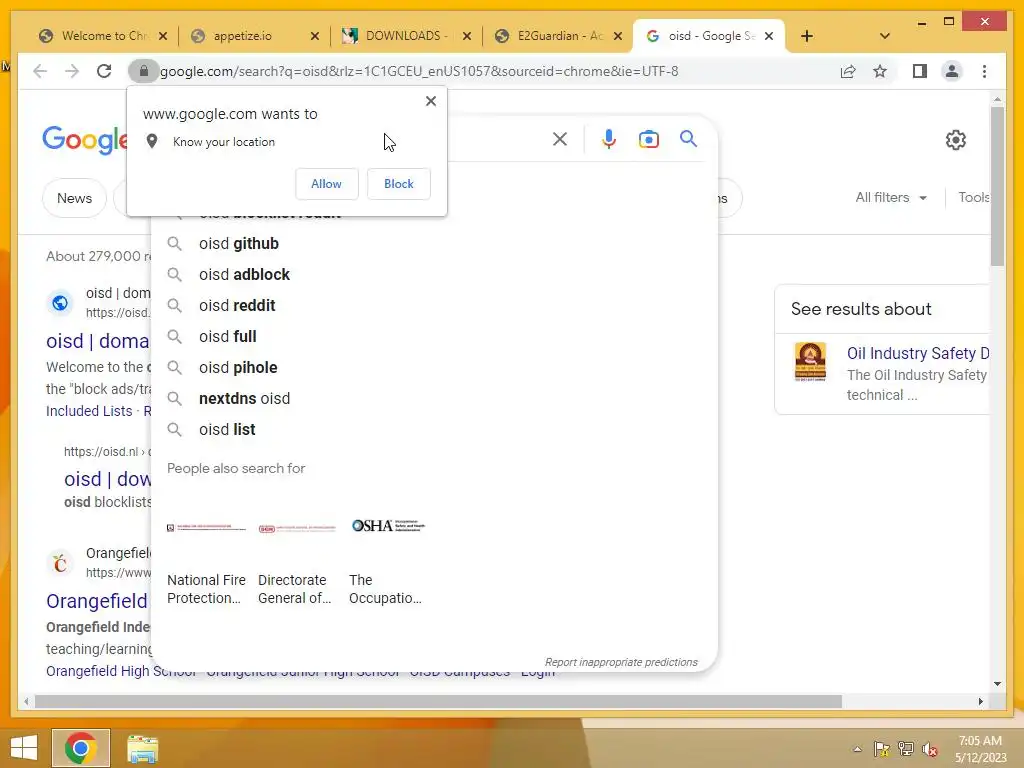Screen dimensions: 1024x768
Task: Block Google location access
Action: pos(398,184)
